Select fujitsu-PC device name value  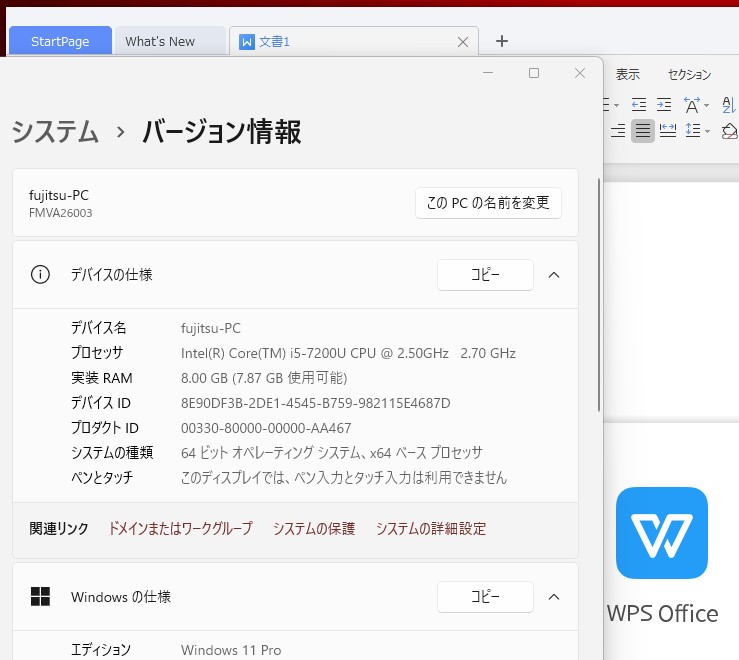(x=211, y=328)
